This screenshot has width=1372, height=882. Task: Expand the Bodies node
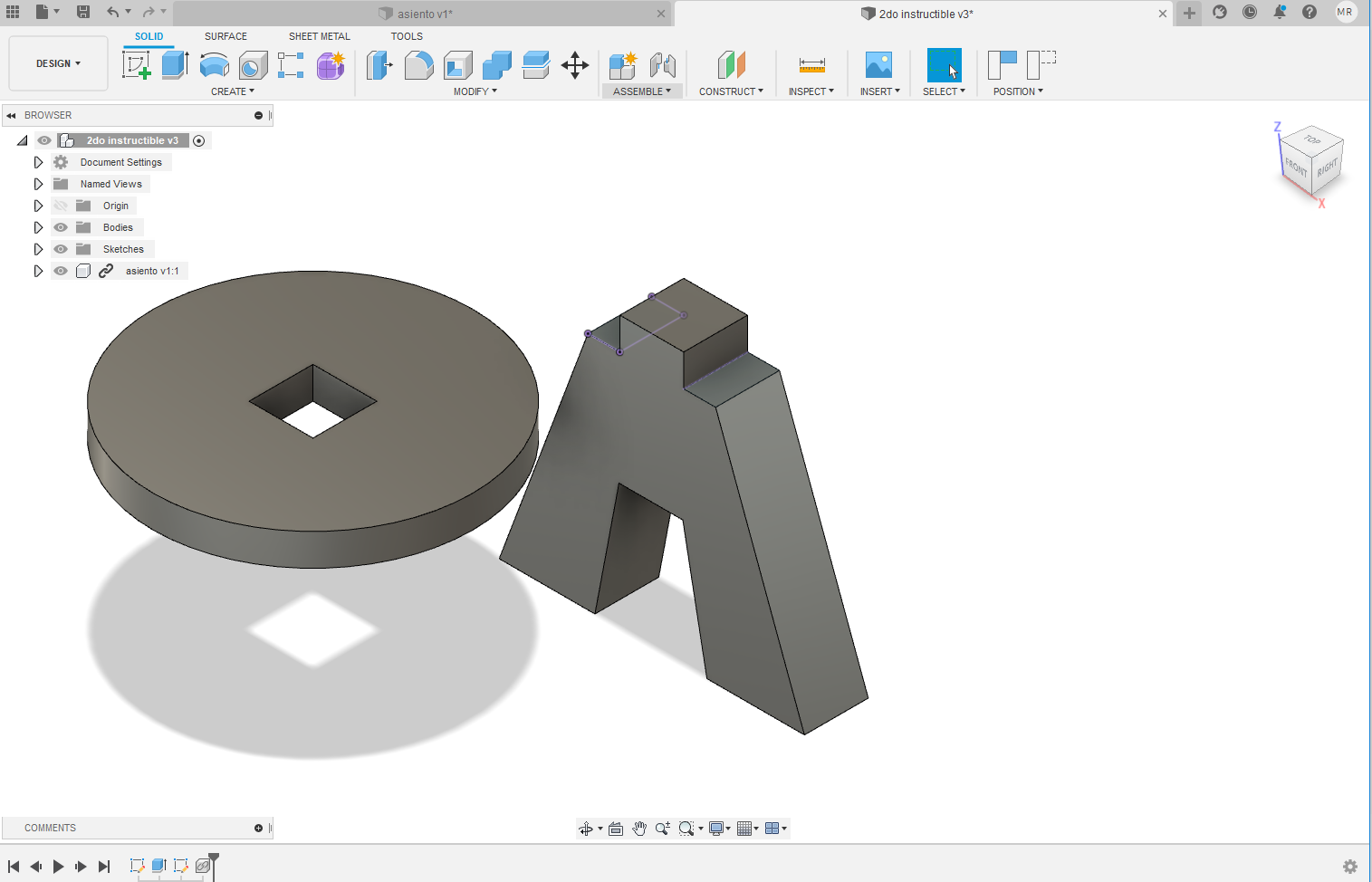[38, 227]
